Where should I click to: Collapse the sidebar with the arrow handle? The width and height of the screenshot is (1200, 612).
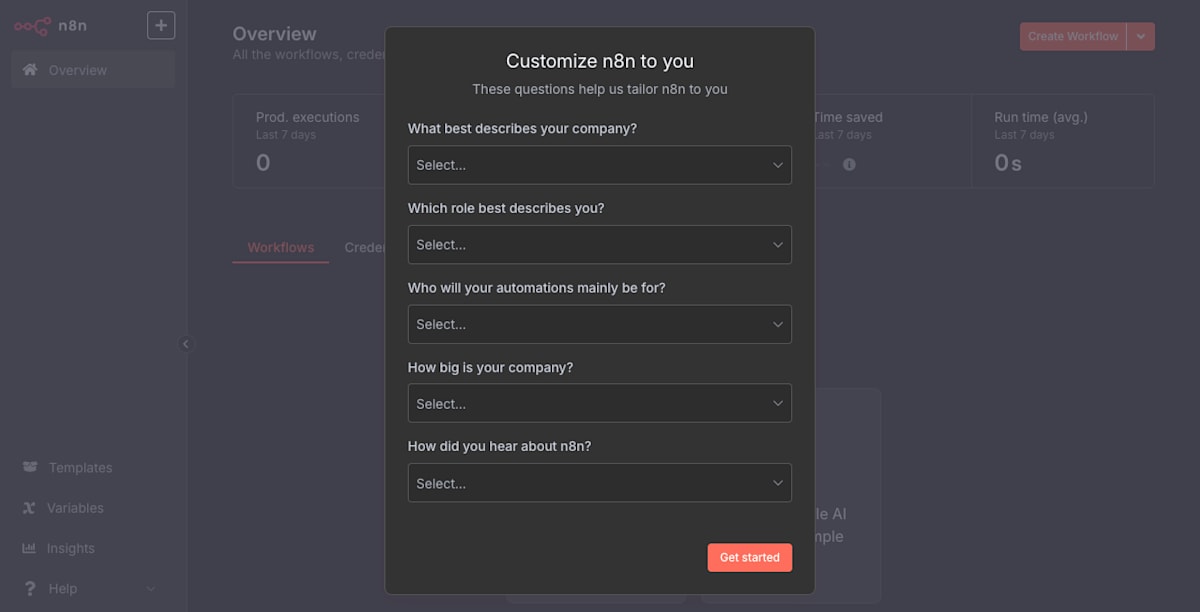(185, 344)
